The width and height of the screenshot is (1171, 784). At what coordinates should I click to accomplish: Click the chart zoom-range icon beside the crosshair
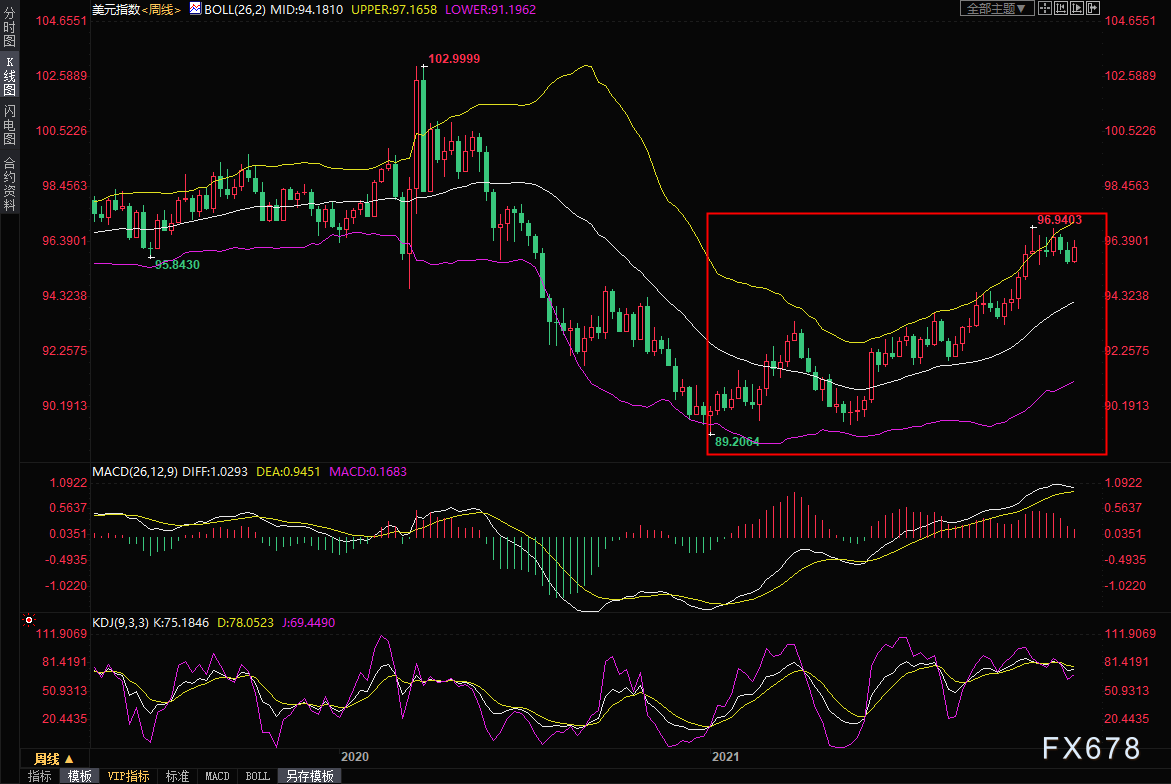(x=1060, y=8)
